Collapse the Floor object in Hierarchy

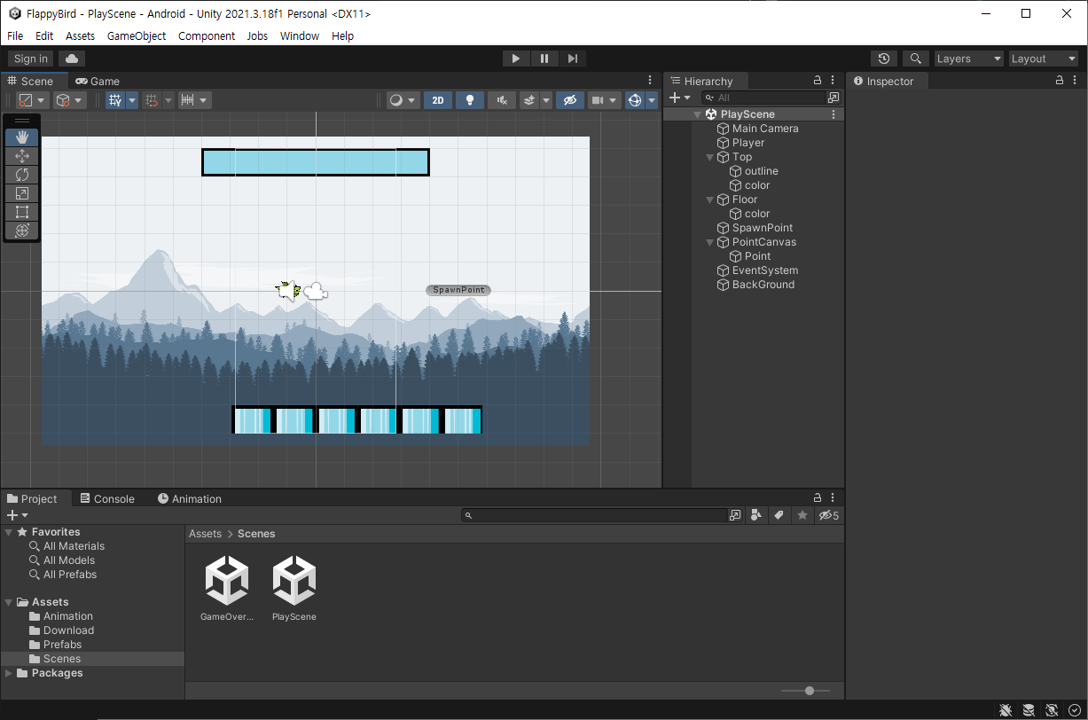tap(710, 200)
